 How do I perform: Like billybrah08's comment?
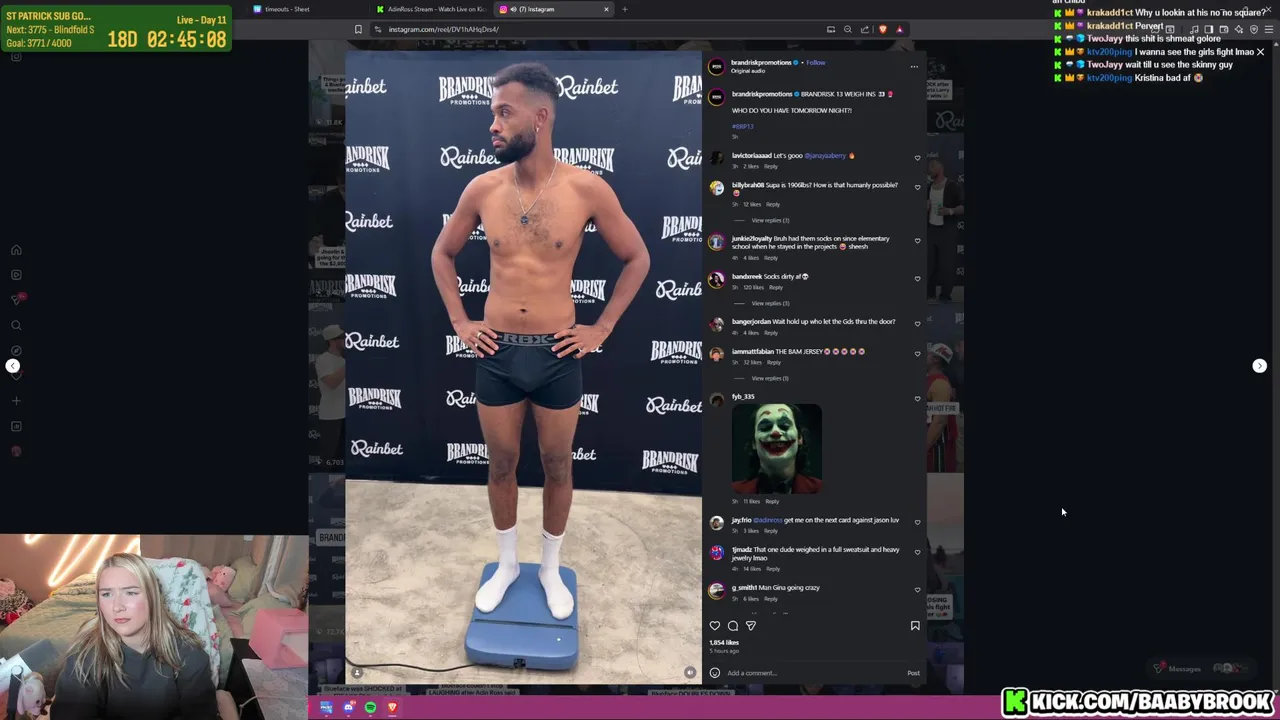(917, 187)
